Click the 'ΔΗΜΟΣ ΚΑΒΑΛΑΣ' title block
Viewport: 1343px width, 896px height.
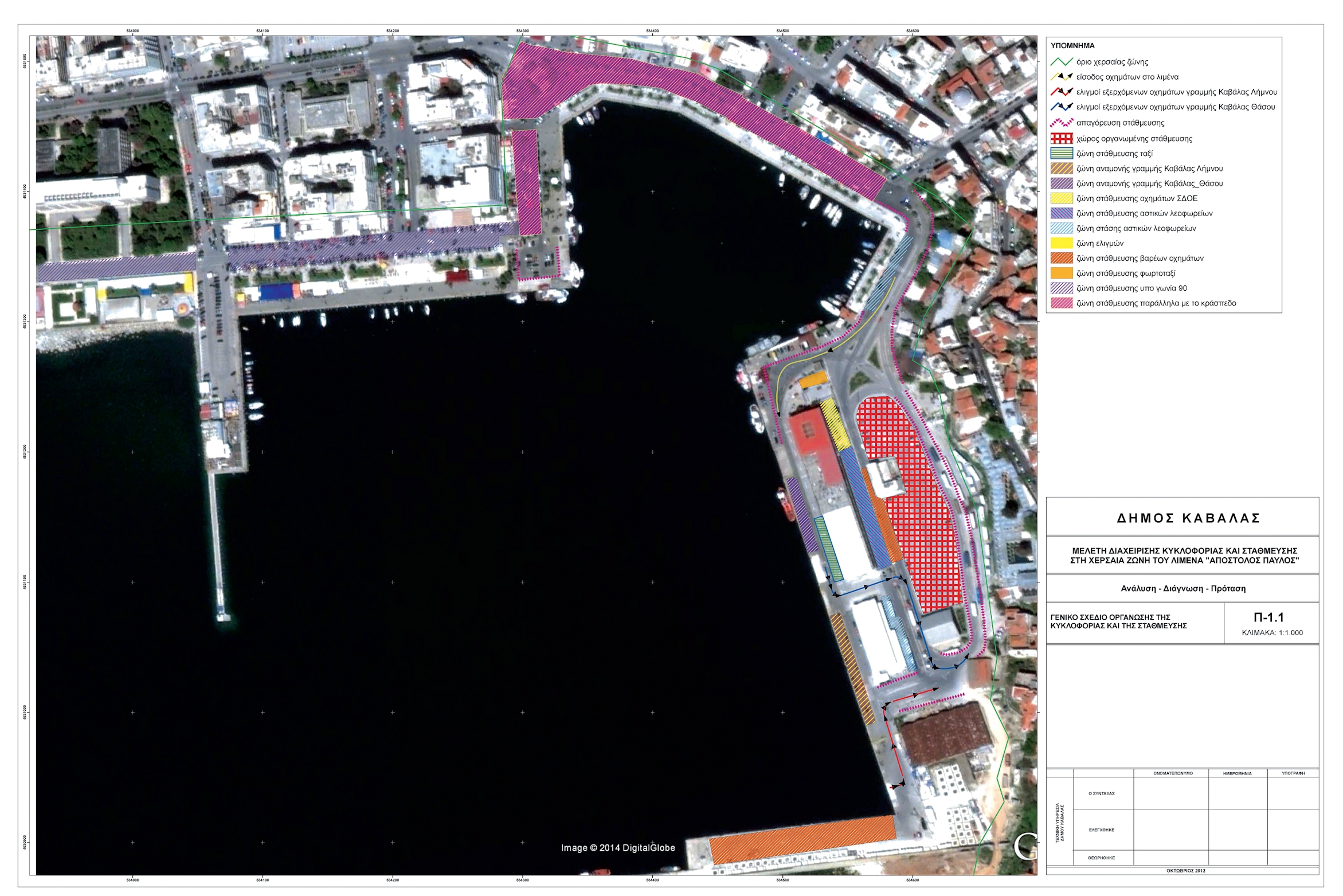tap(1188, 518)
